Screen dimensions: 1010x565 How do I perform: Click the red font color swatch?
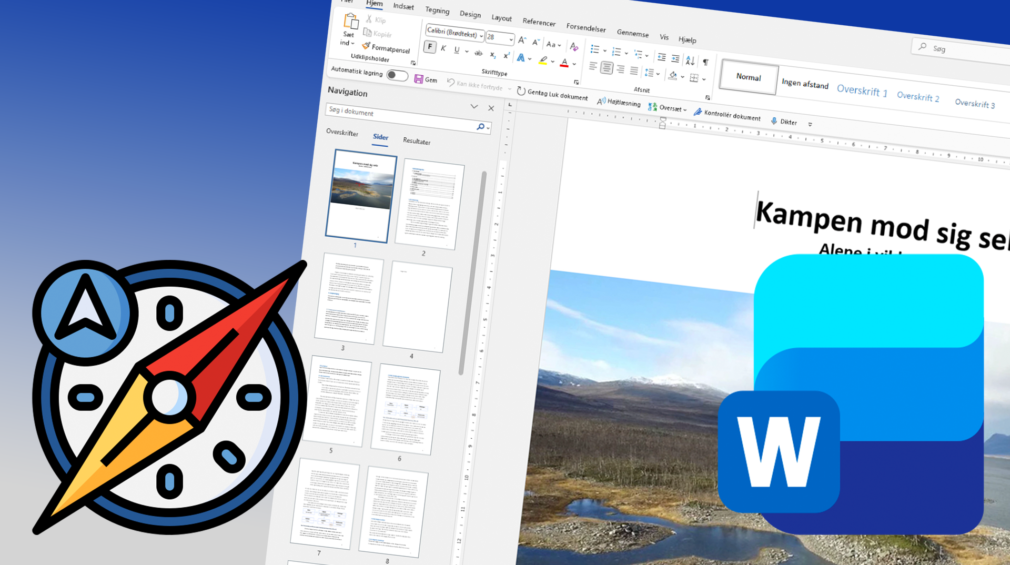pyautogui.click(x=564, y=64)
